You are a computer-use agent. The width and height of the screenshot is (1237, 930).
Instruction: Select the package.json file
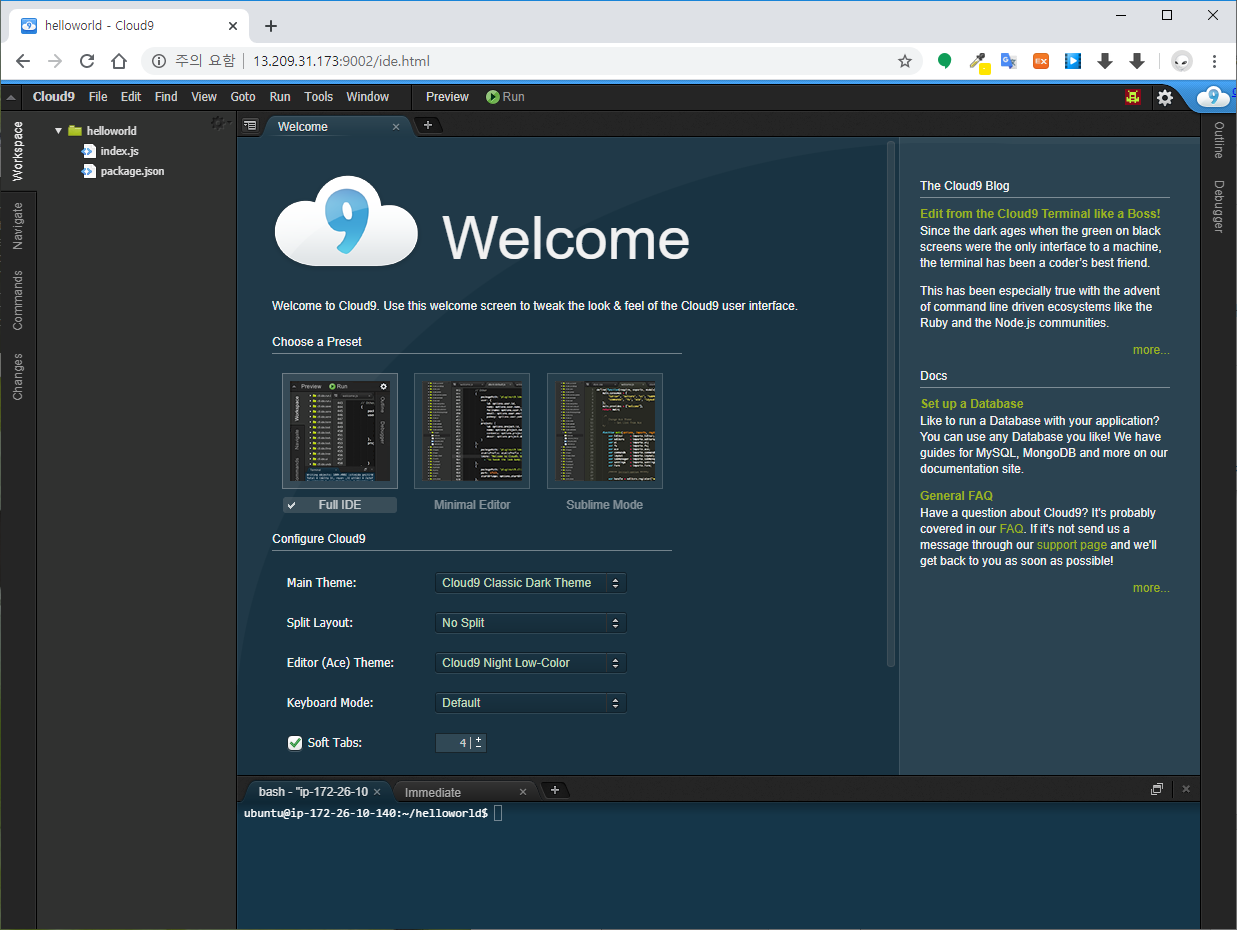pyautogui.click(x=132, y=171)
